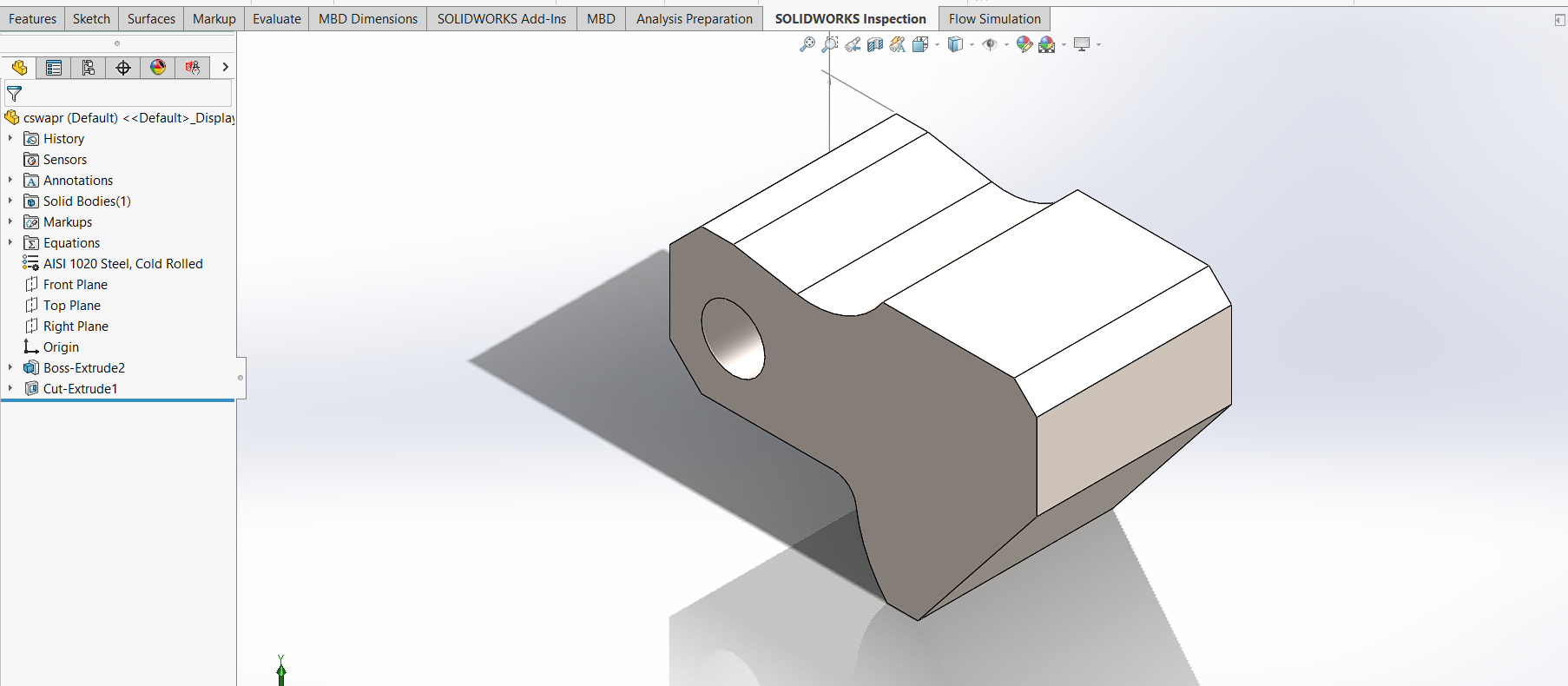Click the Zoom to Area icon
This screenshot has width=1568, height=686.
830,44
